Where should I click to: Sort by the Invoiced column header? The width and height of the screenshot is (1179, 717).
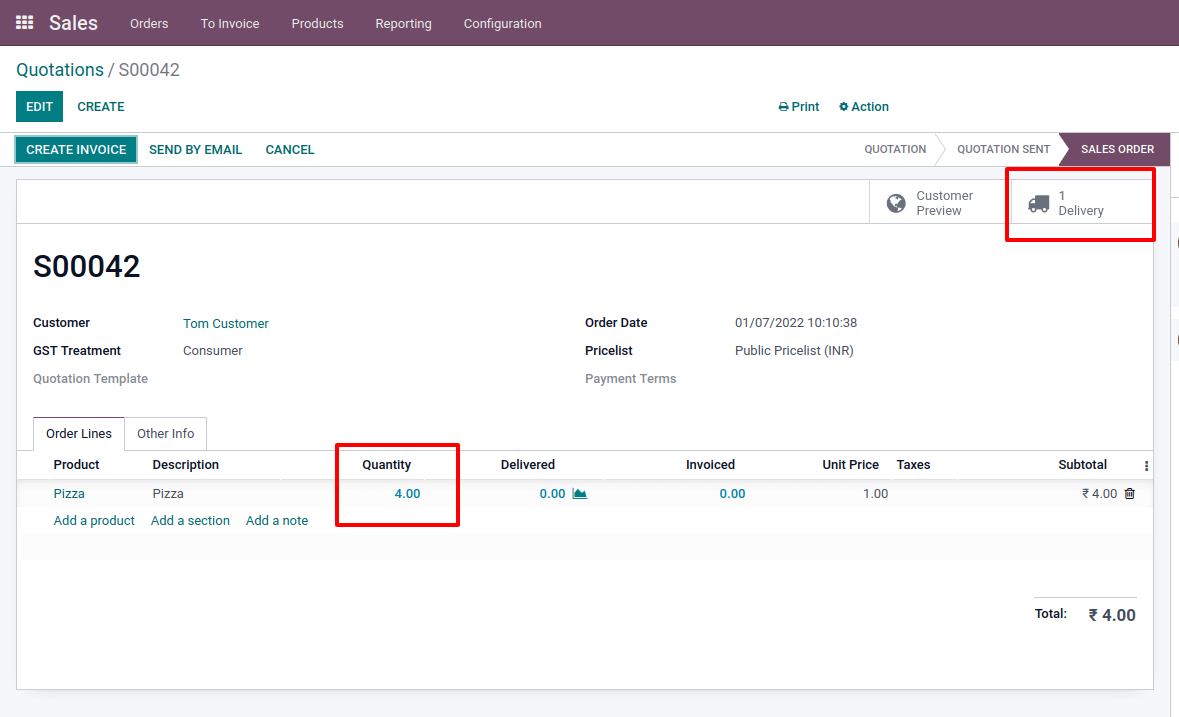[710, 464]
